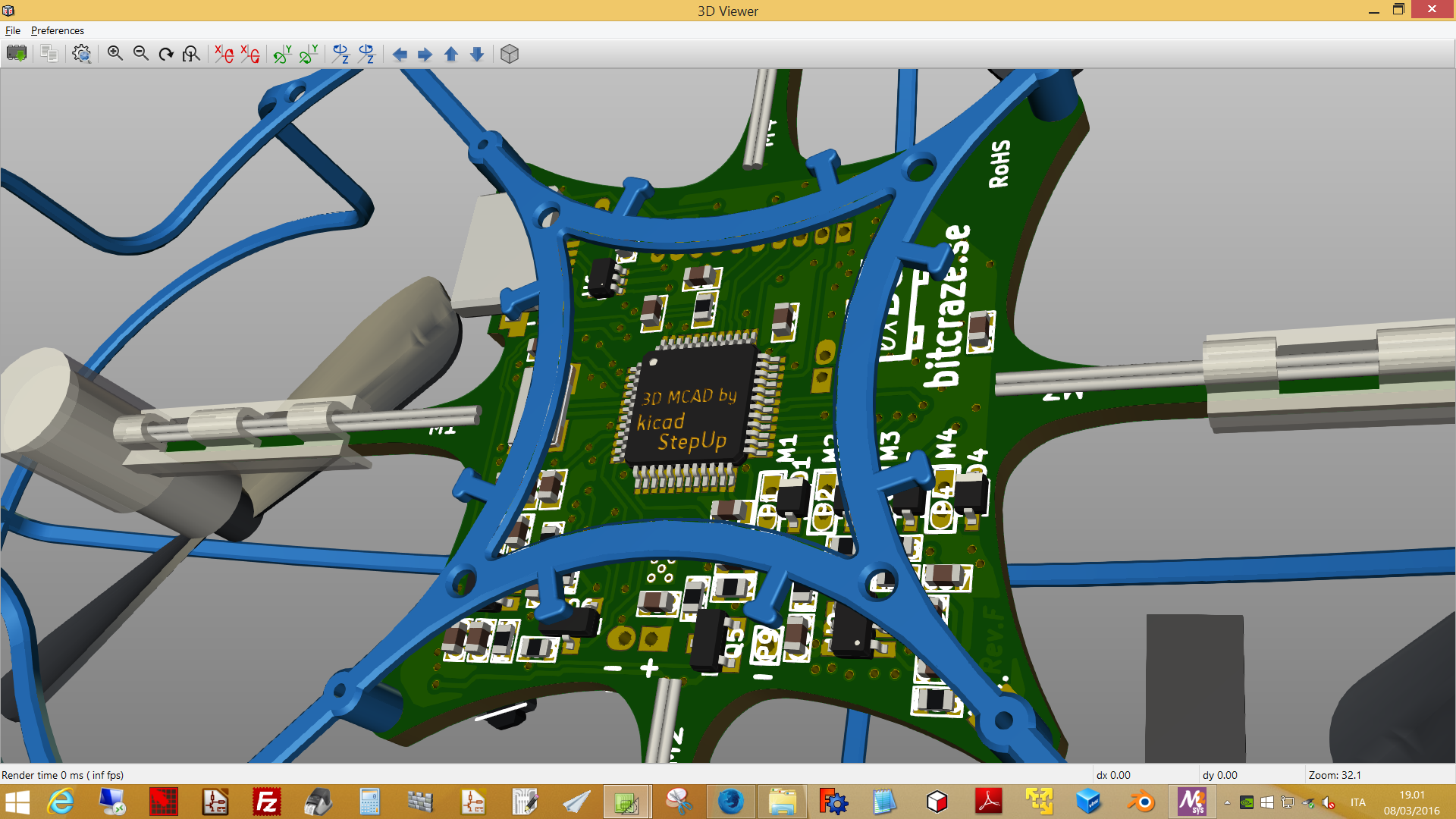Open the Preferences menu
Viewport: 1456px width, 819px height.
tap(58, 30)
